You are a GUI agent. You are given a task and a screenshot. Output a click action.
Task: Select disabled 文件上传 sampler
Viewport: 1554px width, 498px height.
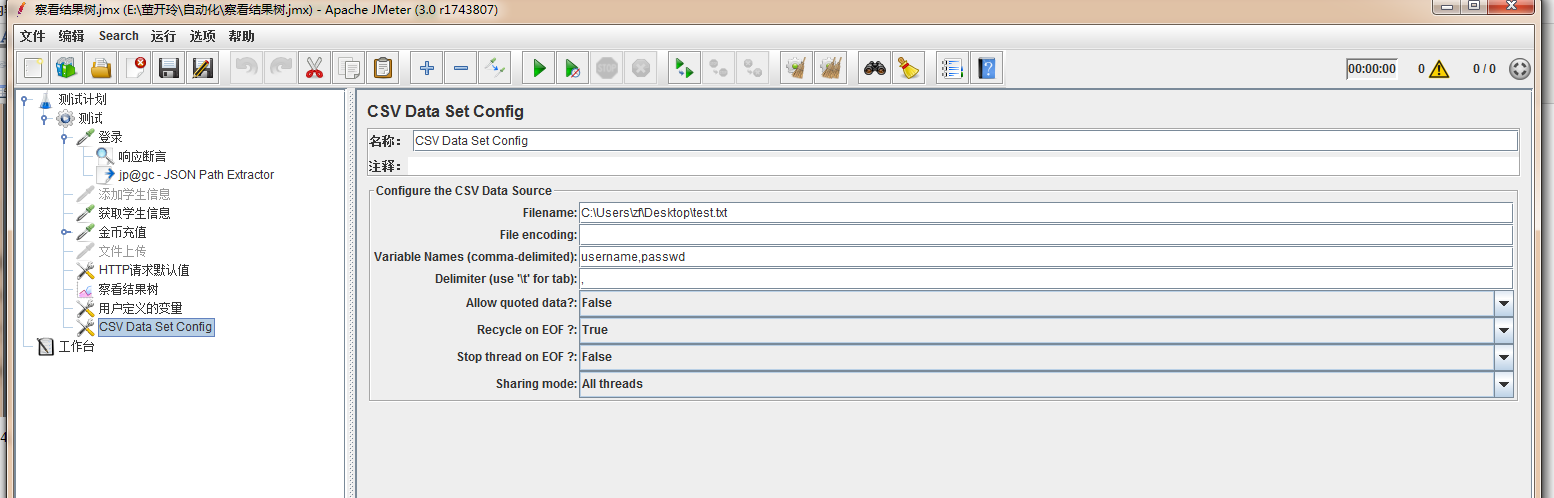click(122, 251)
